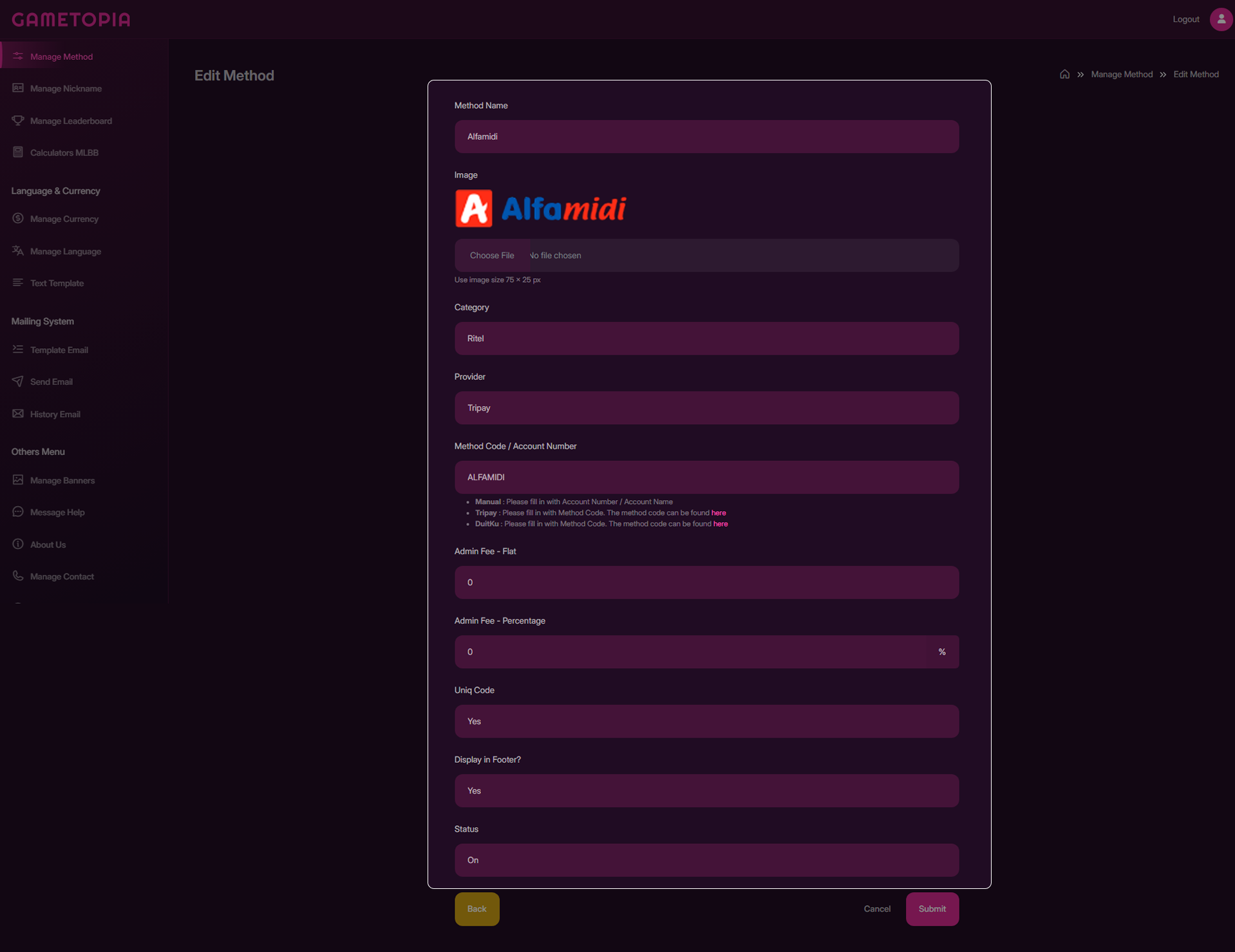The image size is (1235, 952).
Task: Click the Cancel button
Action: coord(877,909)
